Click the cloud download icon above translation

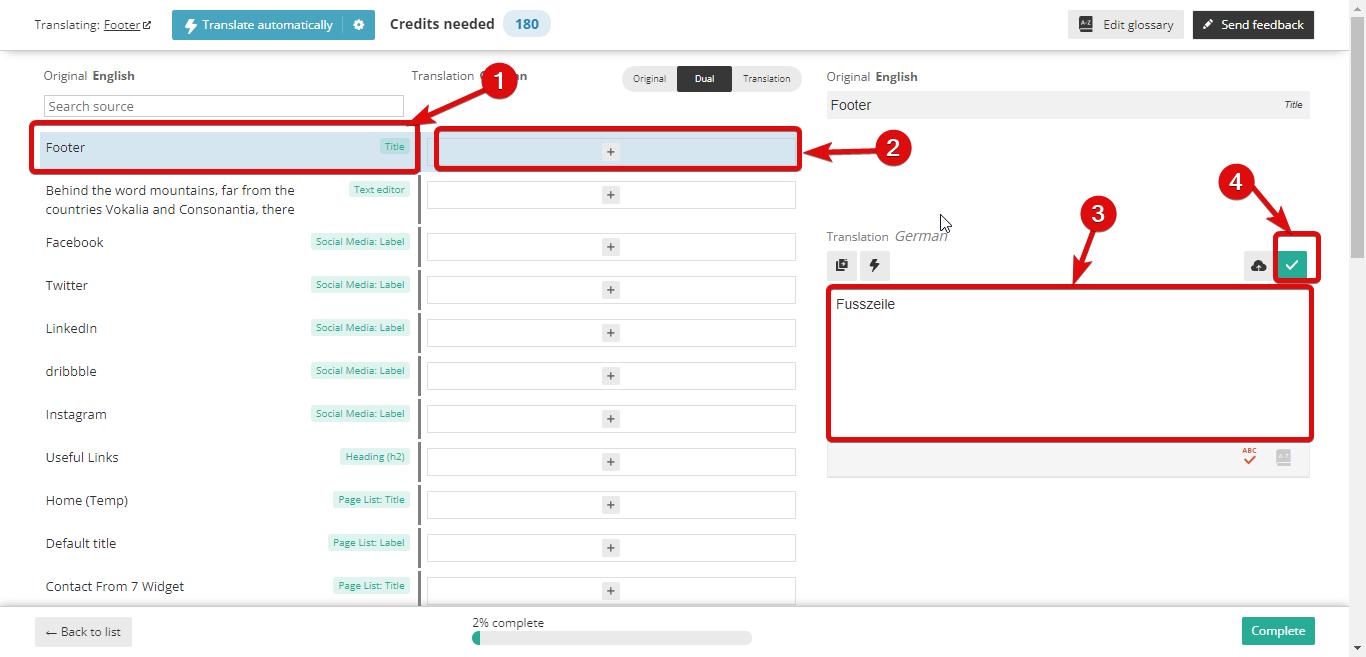(1258, 265)
